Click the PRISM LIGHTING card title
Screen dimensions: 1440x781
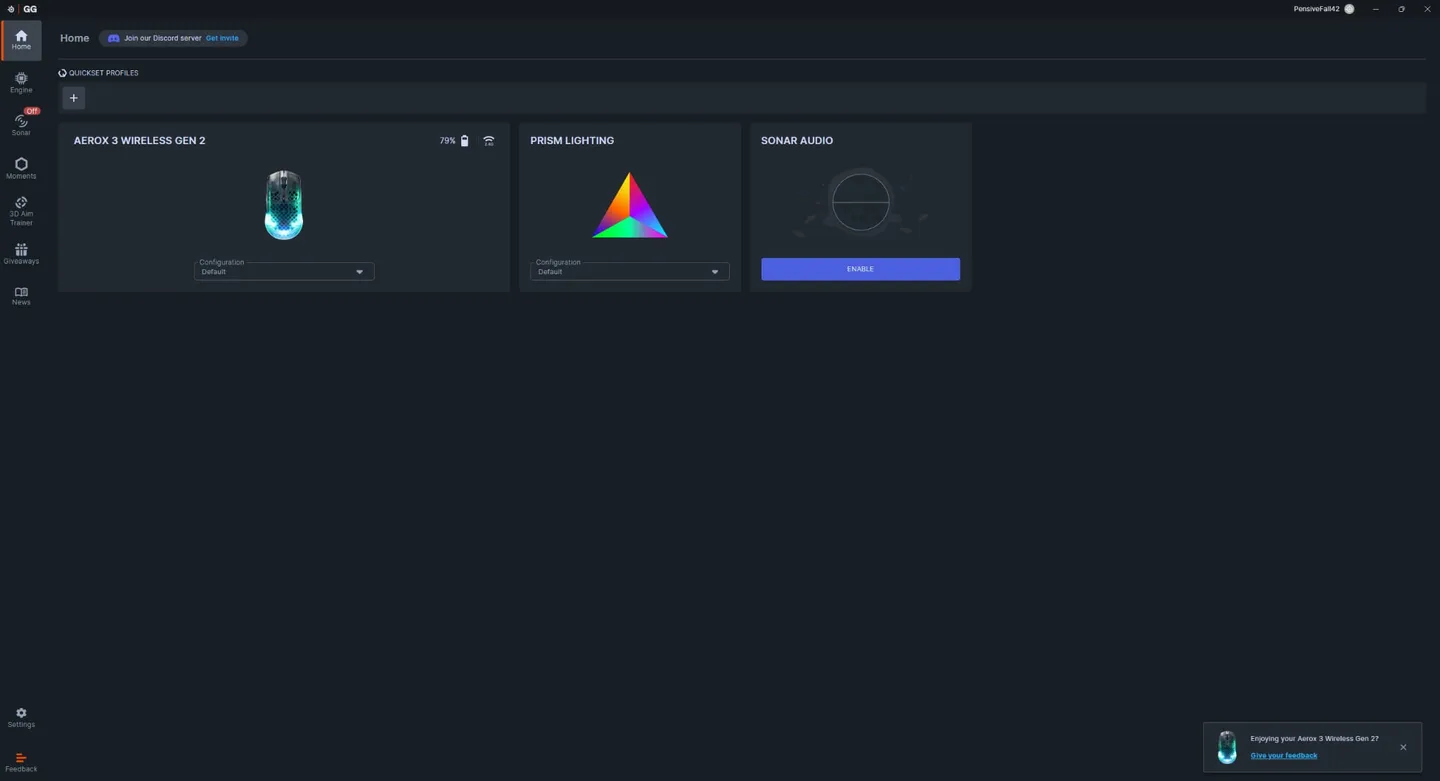(572, 141)
